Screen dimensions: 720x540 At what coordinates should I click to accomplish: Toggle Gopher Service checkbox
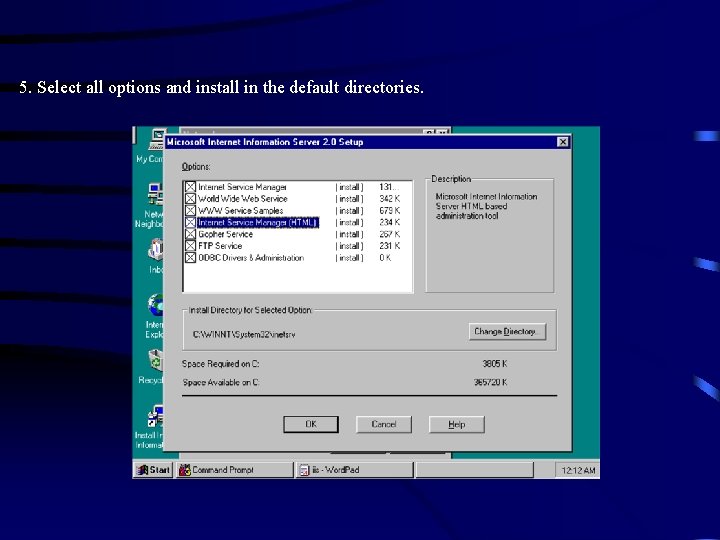pos(190,234)
